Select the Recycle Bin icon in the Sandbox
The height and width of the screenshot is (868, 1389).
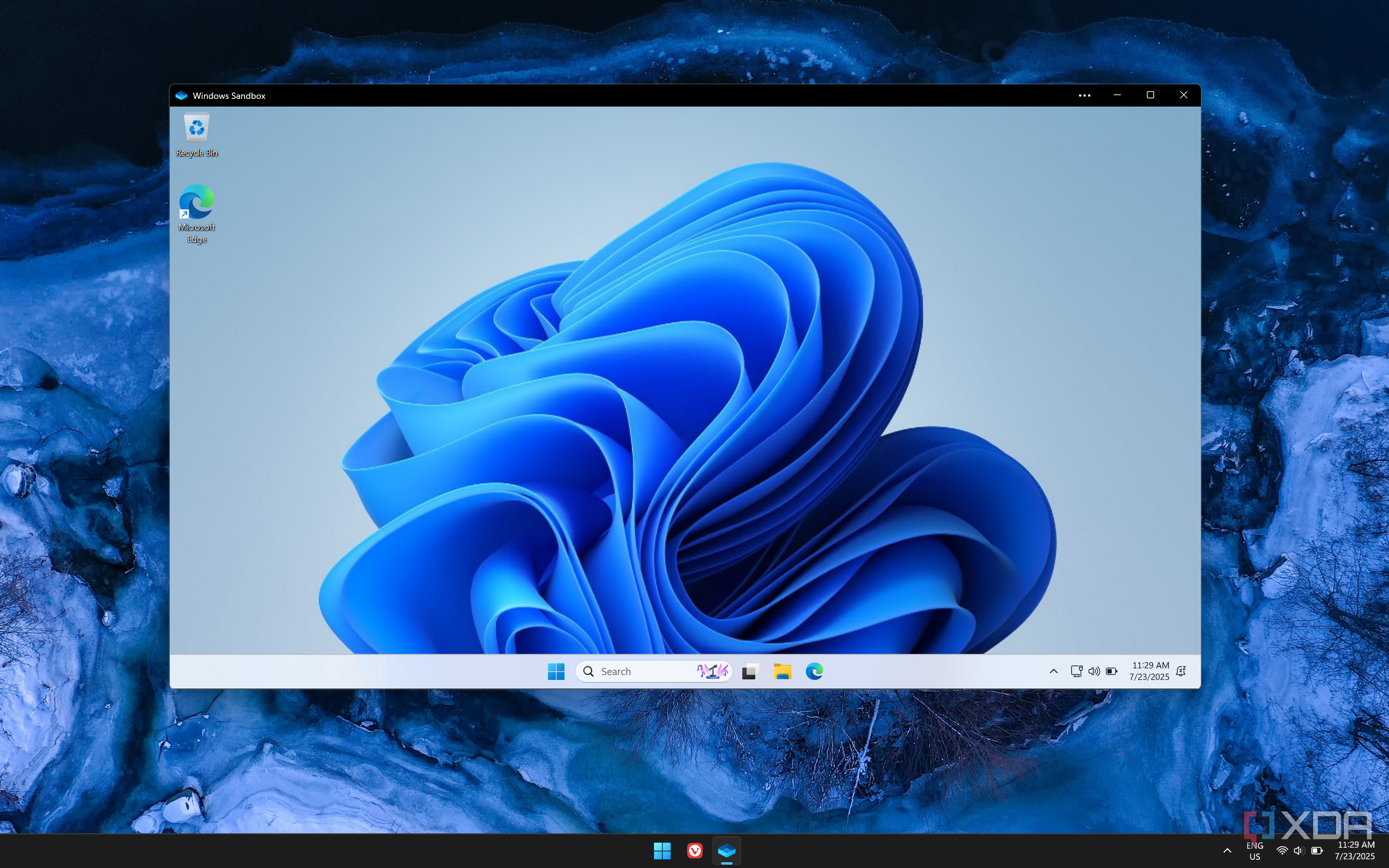click(196, 136)
